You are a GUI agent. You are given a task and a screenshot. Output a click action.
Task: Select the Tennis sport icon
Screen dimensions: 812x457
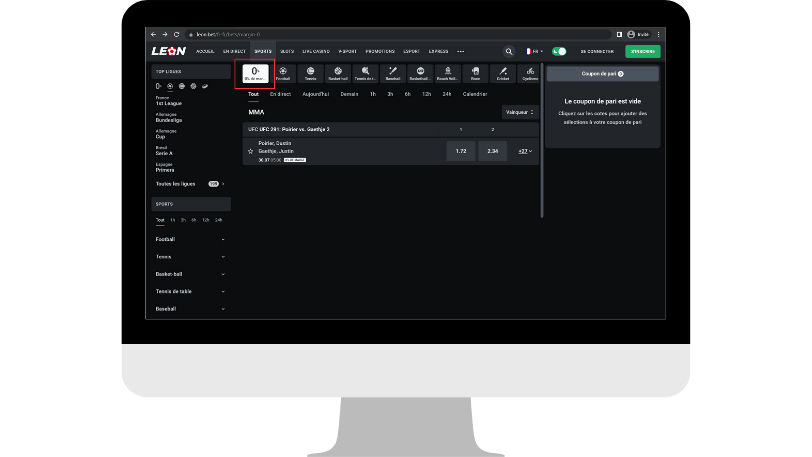point(311,73)
